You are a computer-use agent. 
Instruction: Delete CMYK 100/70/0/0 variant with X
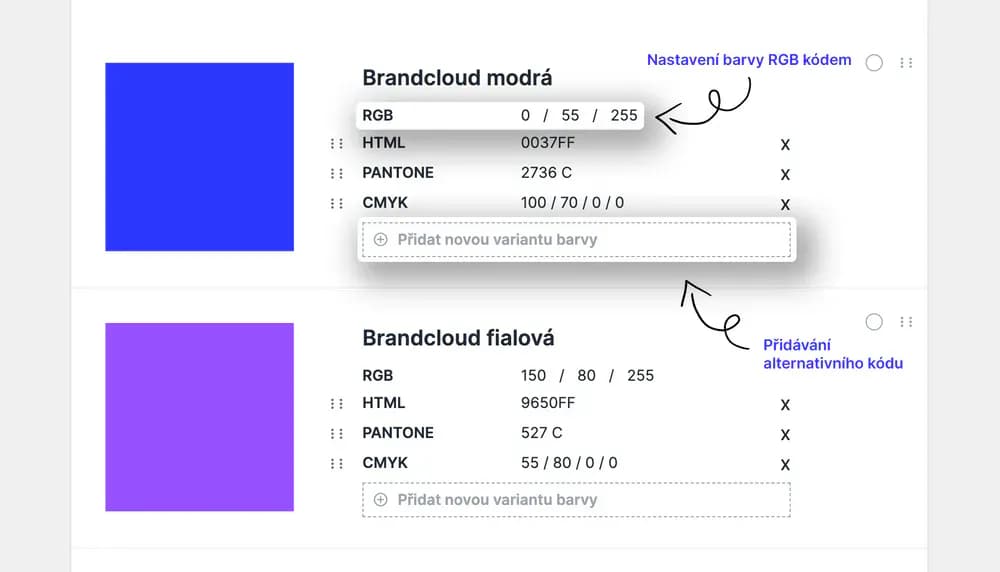pyautogui.click(x=785, y=205)
